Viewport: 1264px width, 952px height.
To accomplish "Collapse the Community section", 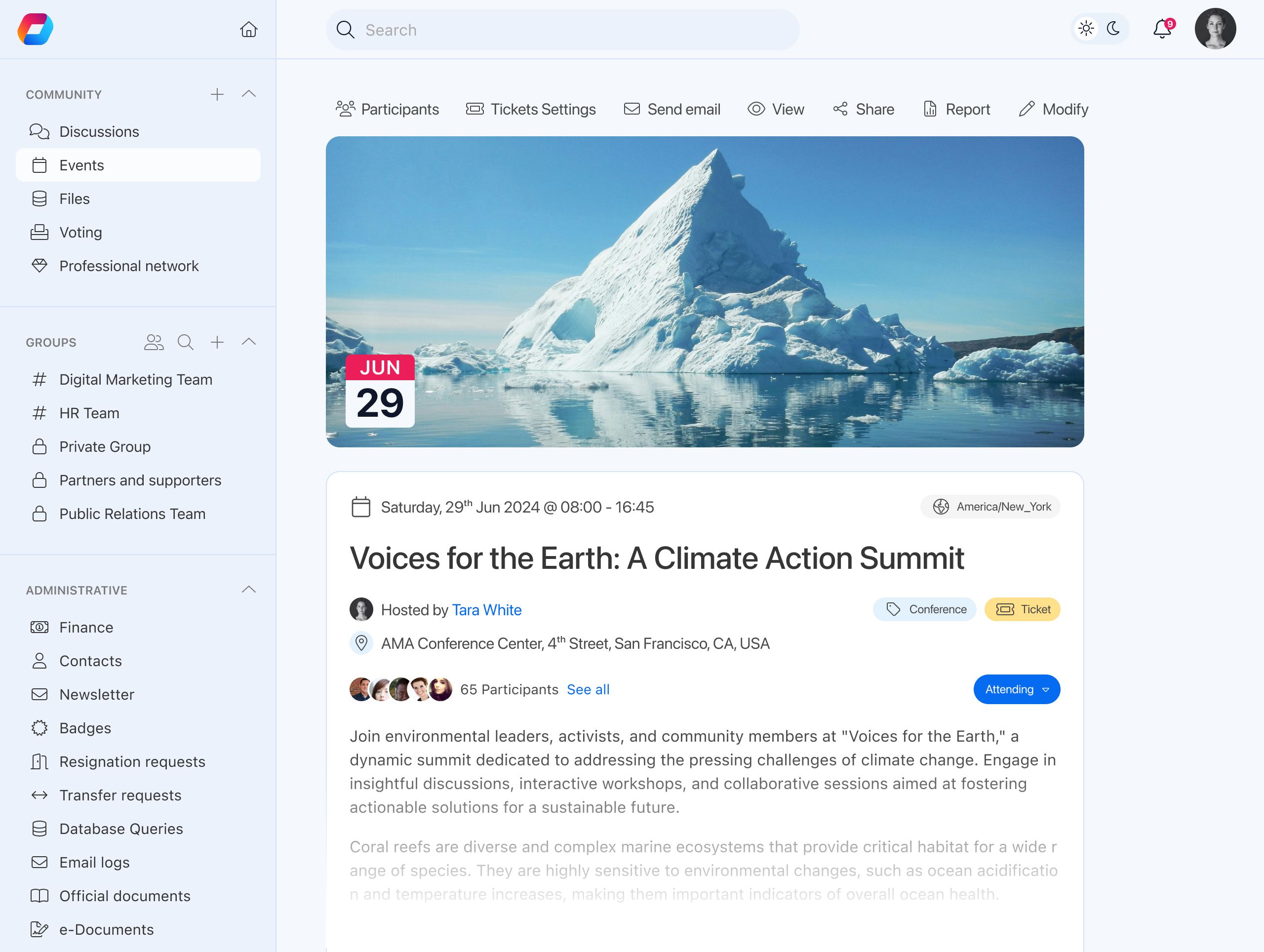I will [x=248, y=94].
